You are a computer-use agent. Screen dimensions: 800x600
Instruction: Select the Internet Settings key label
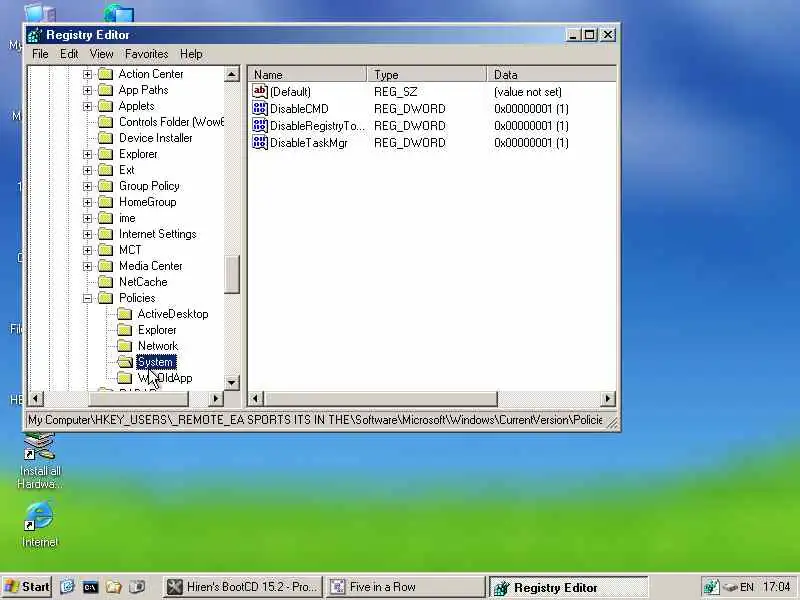(x=158, y=234)
